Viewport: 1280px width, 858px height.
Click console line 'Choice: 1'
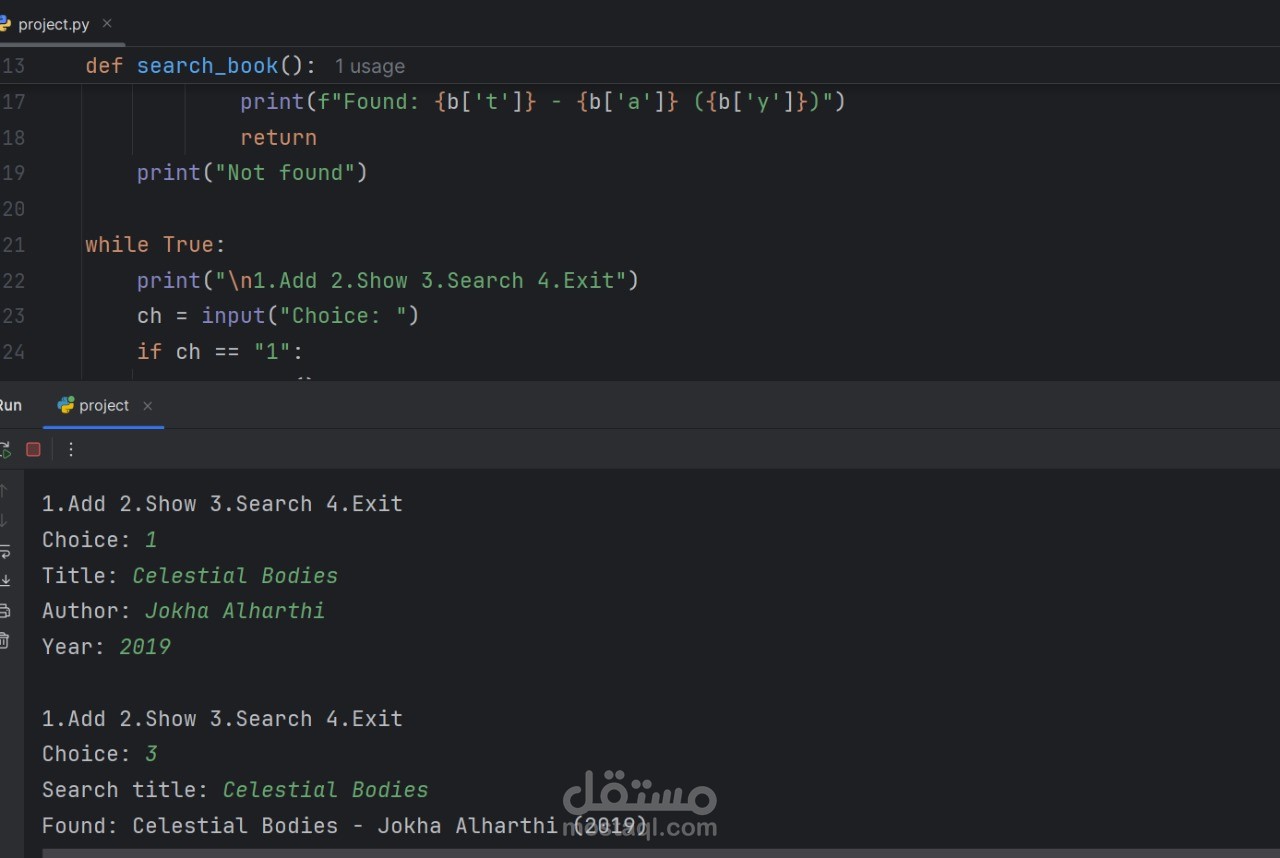click(100, 540)
